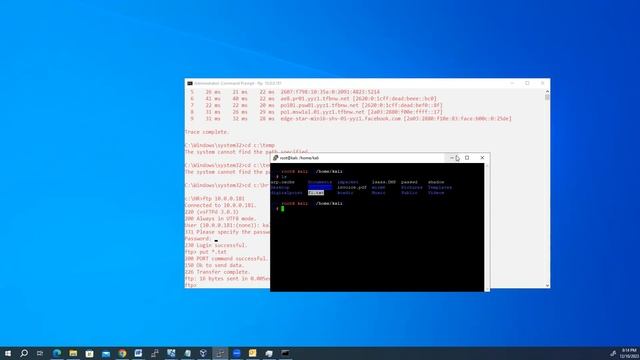Minimize the root@kali terminal window
The width and height of the screenshot is (640, 360).
coord(452,158)
